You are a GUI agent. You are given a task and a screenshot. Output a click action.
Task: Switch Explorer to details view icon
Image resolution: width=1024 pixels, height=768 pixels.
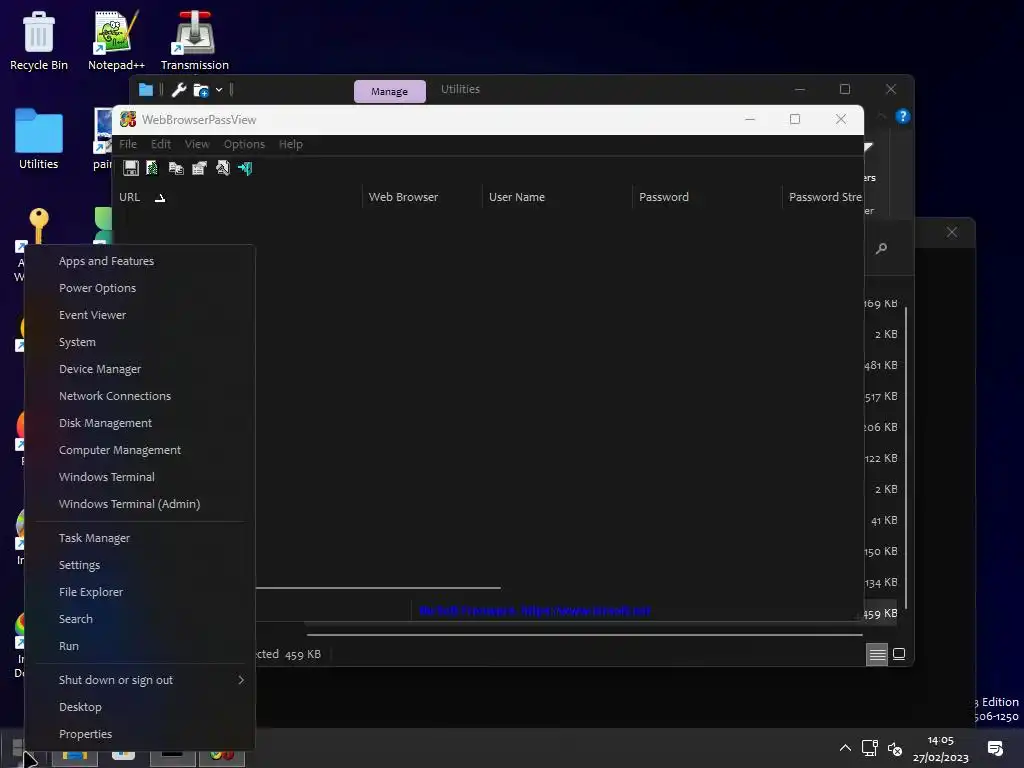click(x=877, y=654)
